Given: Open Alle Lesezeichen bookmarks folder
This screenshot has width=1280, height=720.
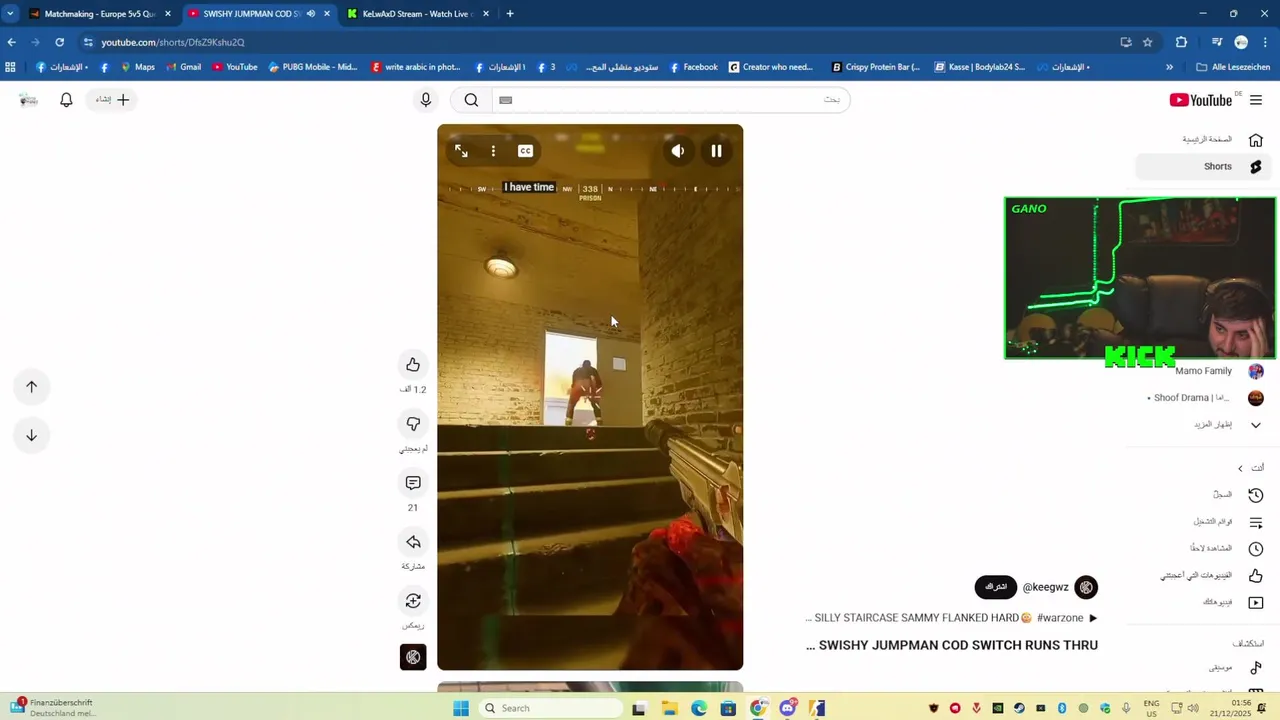Looking at the screenshot, I should point(1233,67).
